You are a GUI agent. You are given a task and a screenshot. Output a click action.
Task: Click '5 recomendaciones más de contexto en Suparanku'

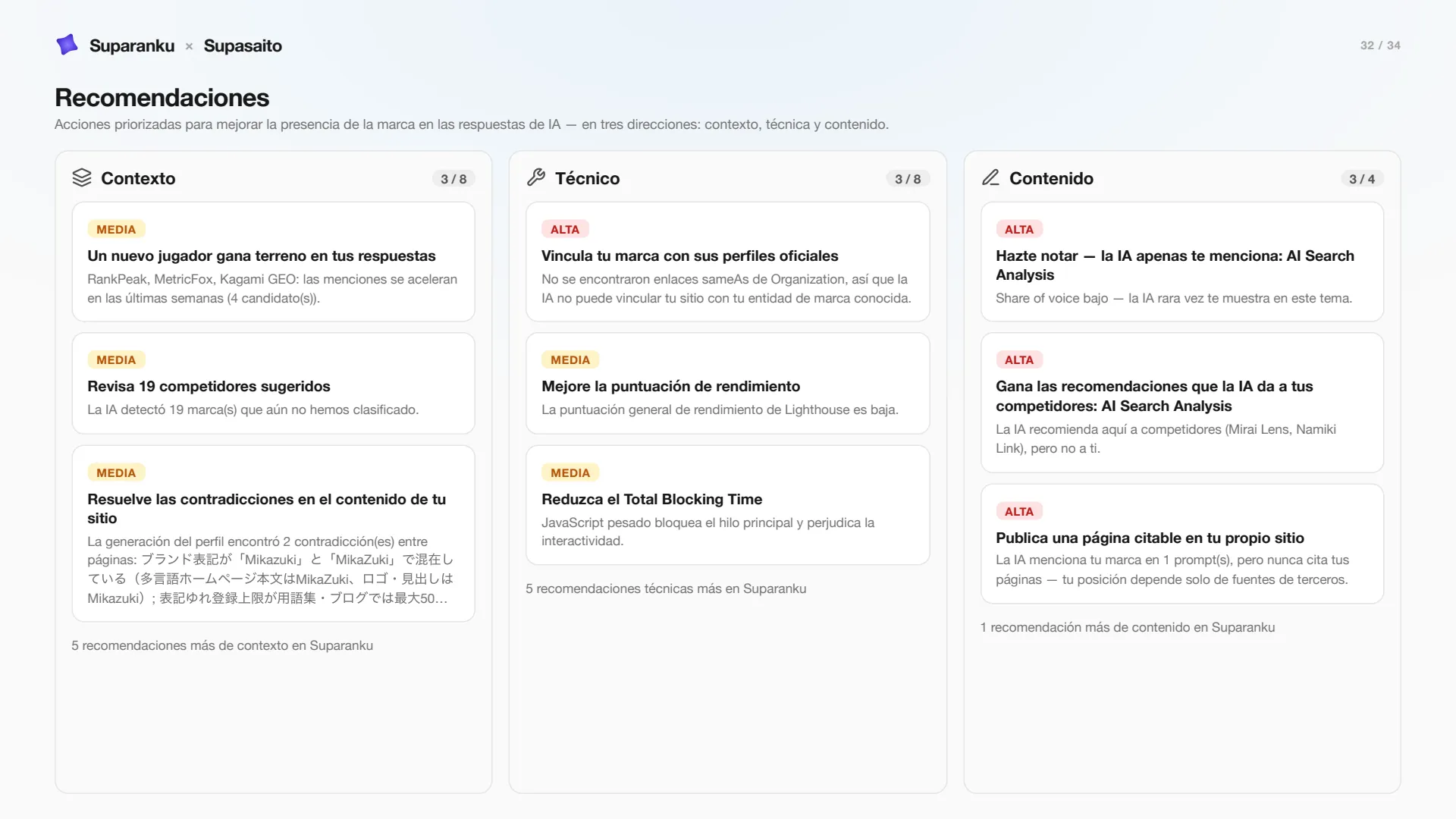coord(222,645)
